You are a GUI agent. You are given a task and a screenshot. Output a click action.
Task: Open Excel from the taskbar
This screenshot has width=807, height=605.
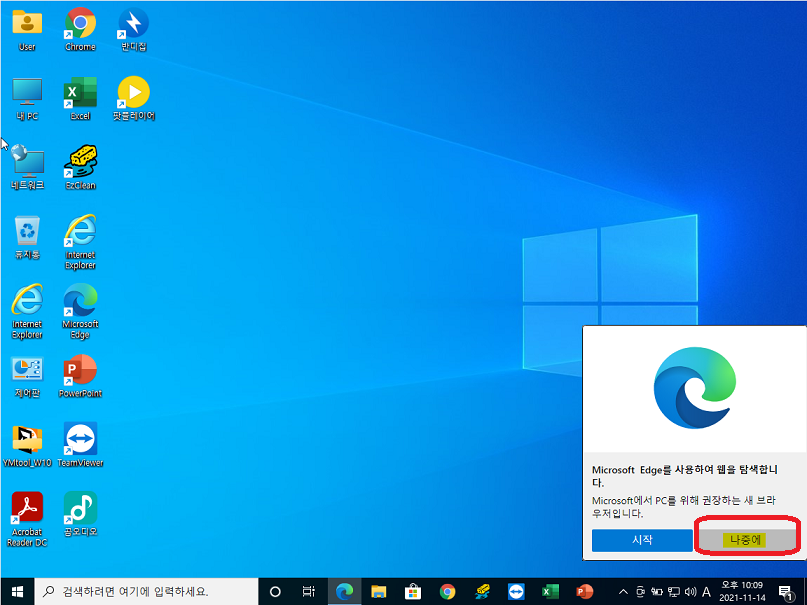click(x=550, y=592)
